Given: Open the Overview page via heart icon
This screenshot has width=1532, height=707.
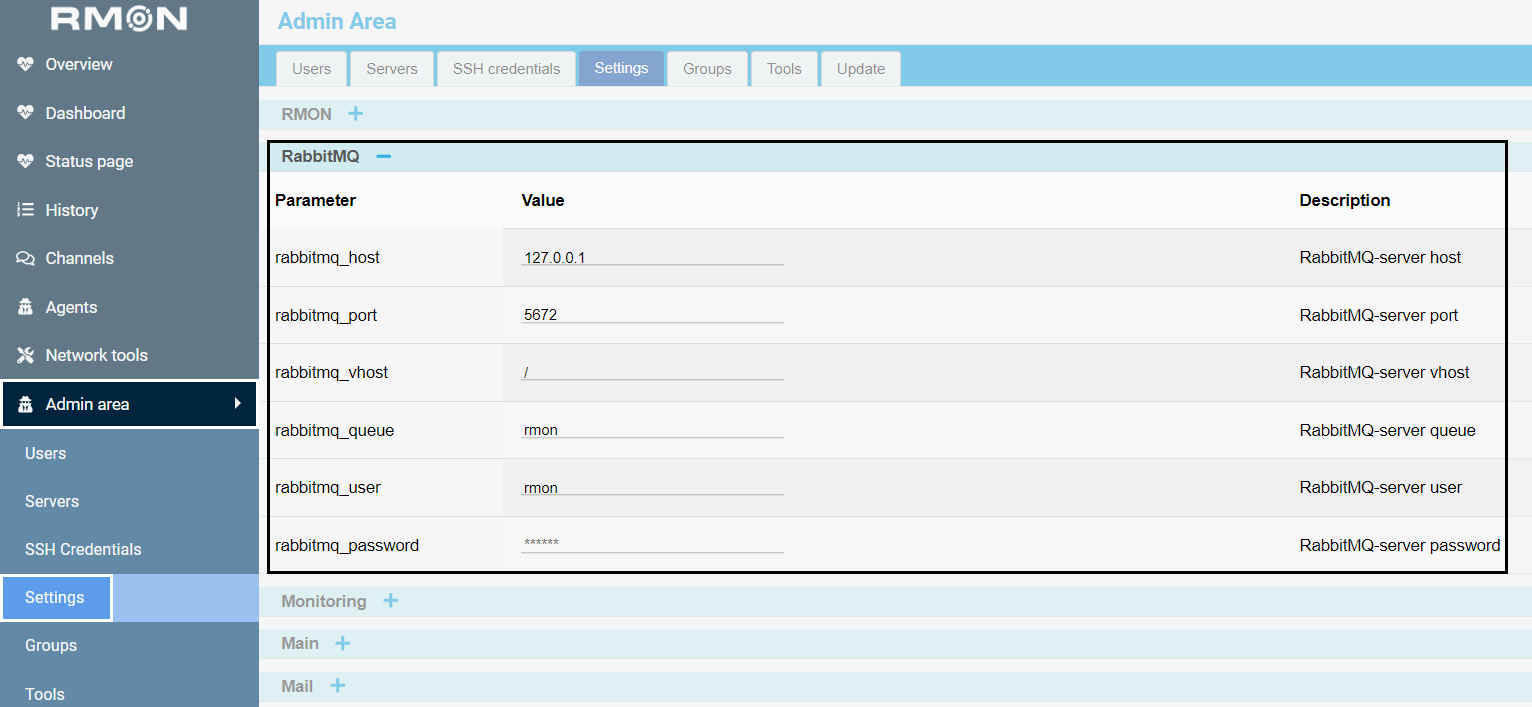Looking at the screenshot, I should [x=24, y=64].
